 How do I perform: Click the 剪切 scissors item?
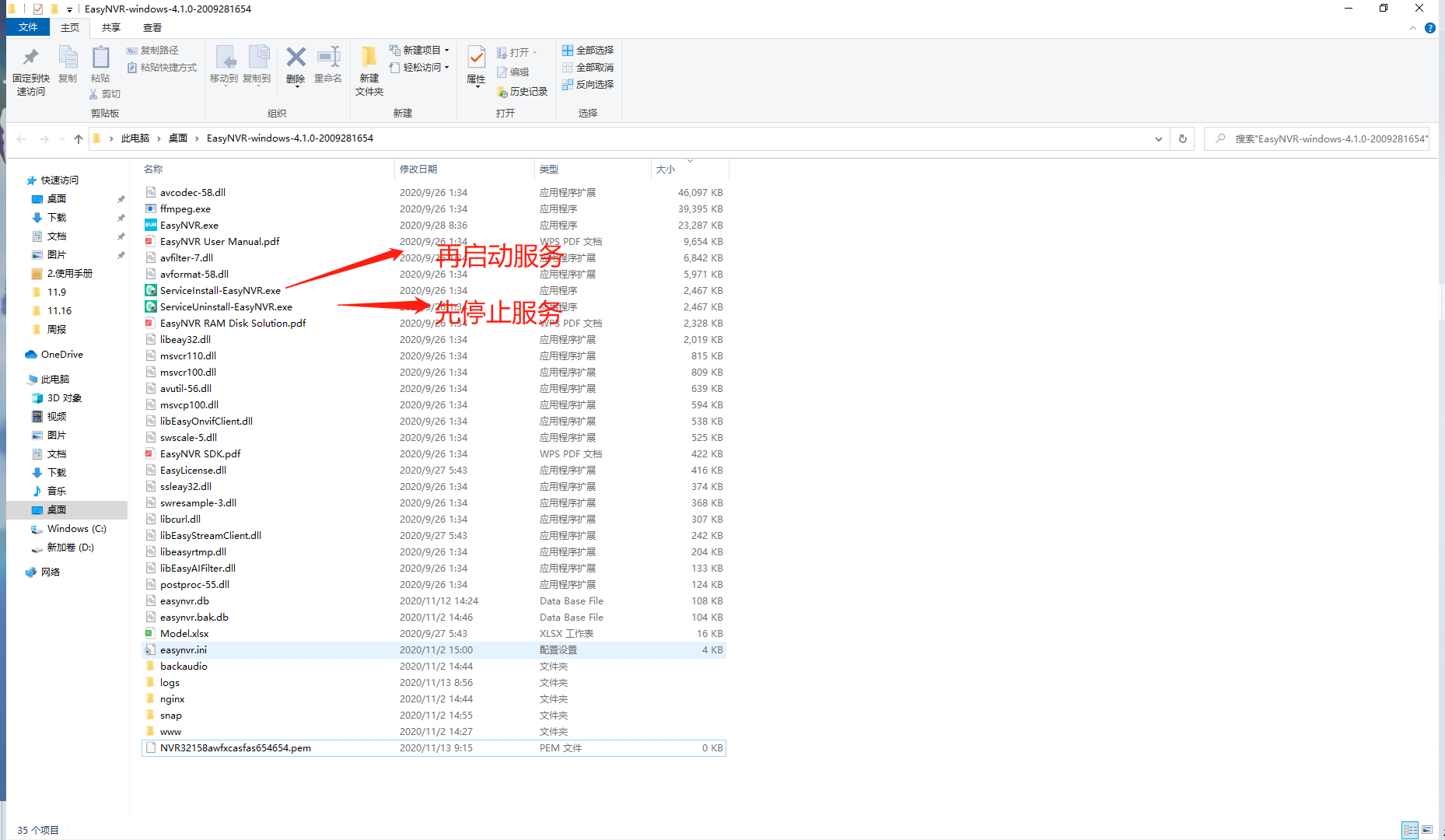coord(105,94)
